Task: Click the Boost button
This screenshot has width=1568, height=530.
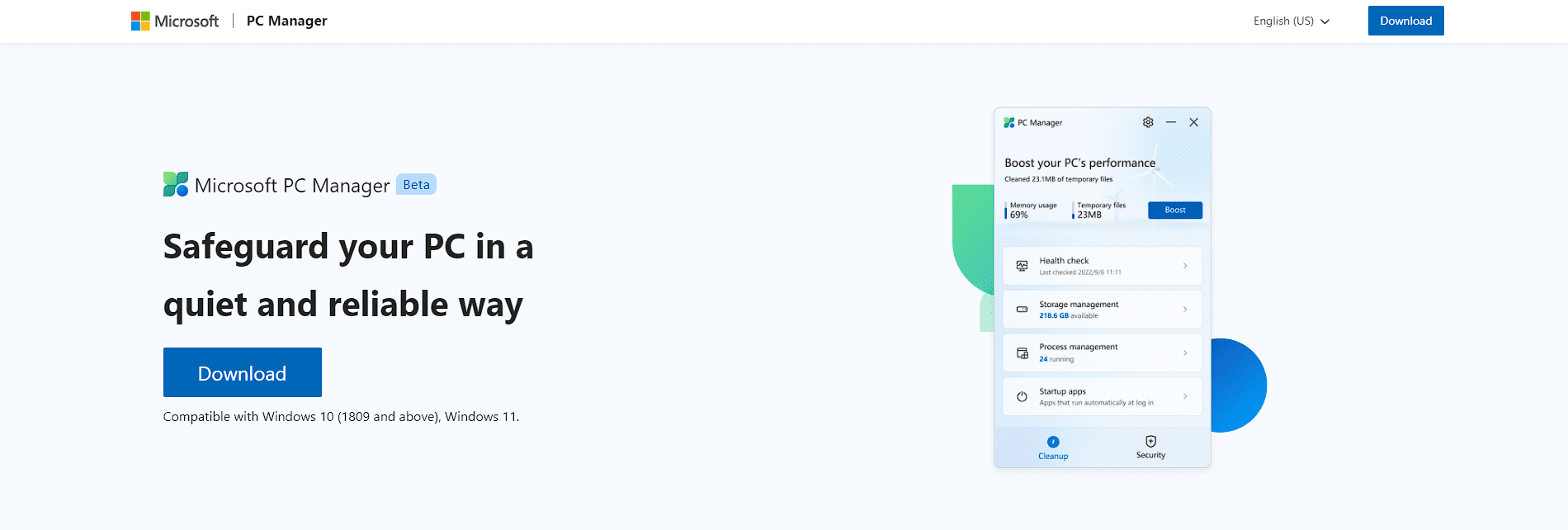Action: pos(1175,211)
